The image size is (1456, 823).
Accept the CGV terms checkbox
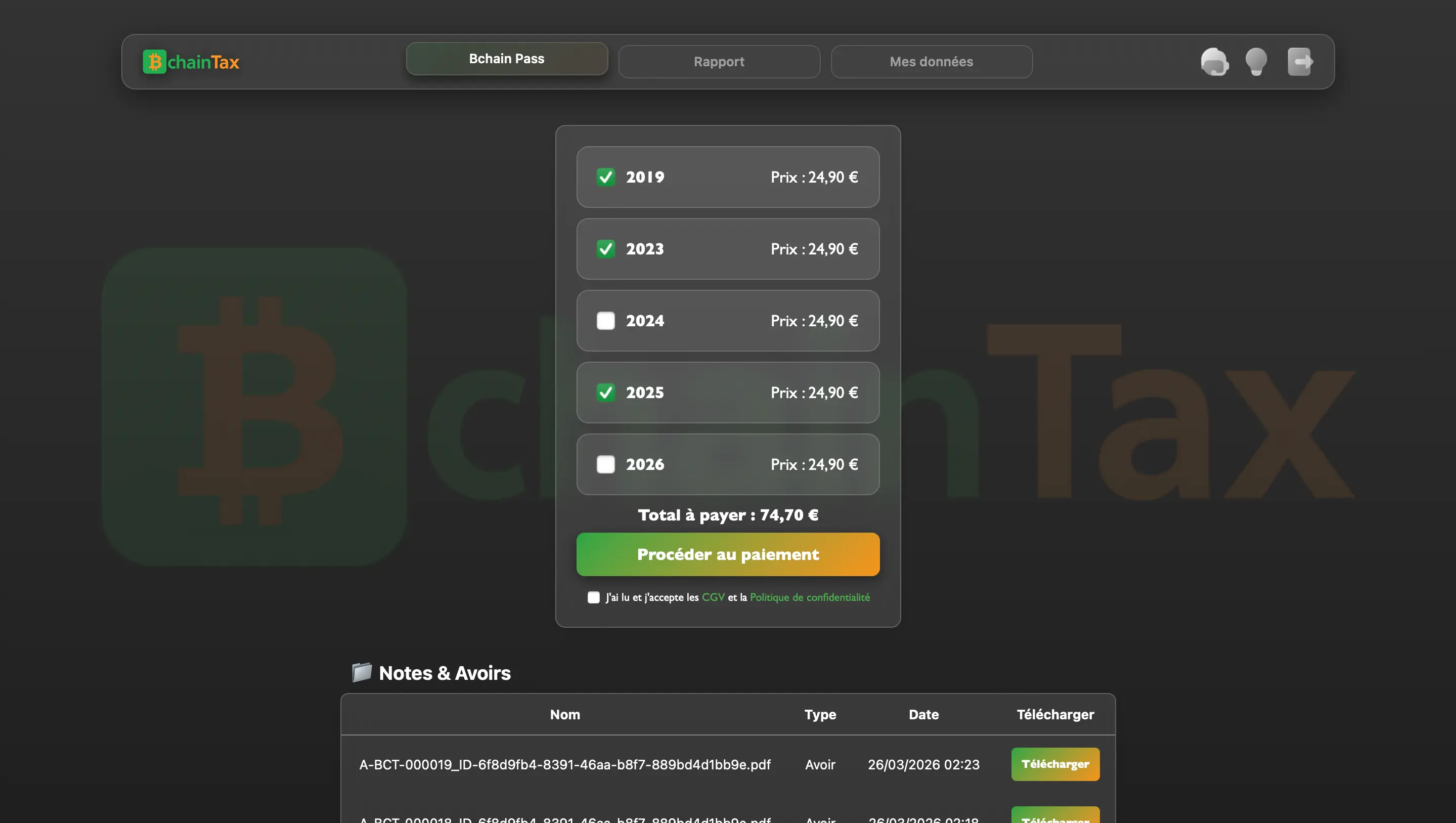click(x=593, y=597)
